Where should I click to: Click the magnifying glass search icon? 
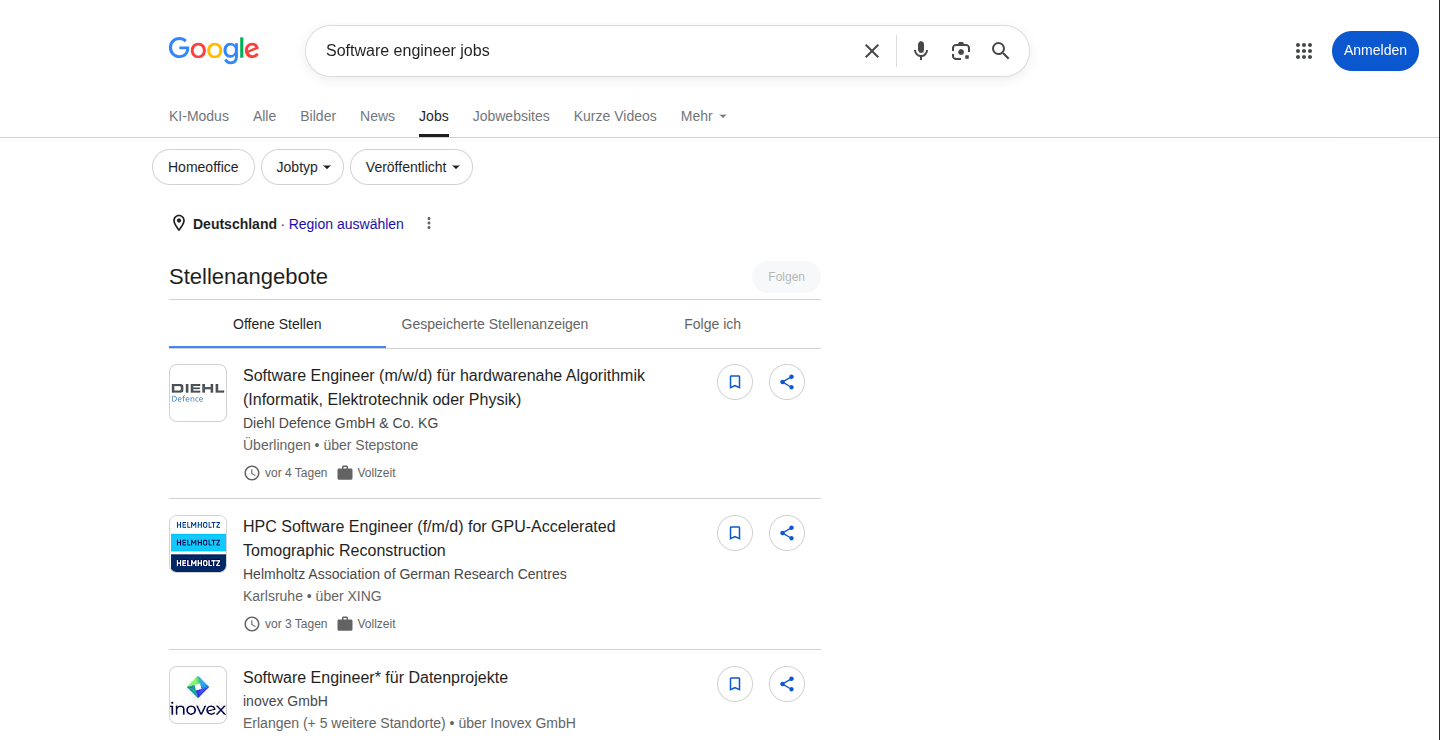[1001, 51]
